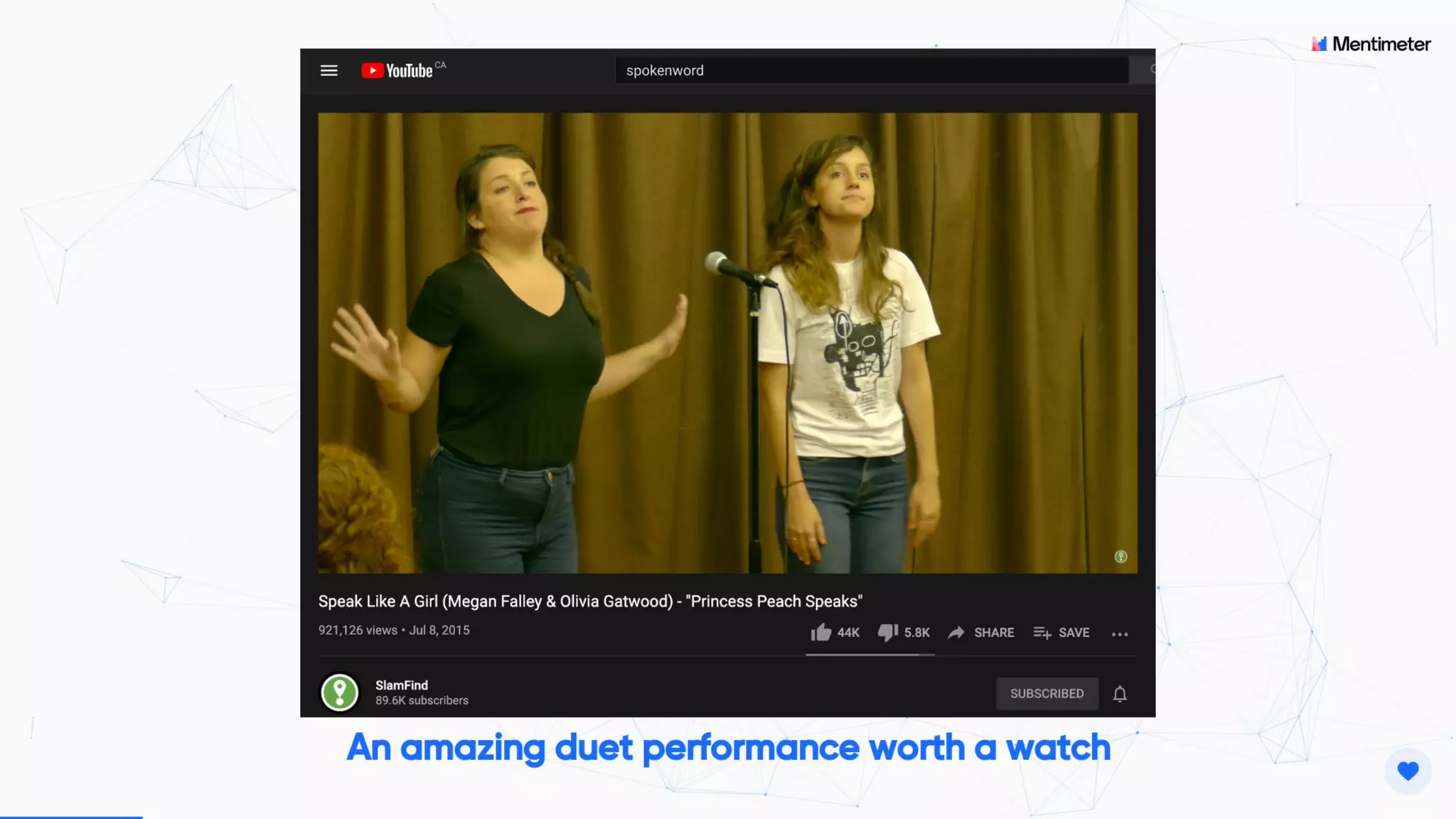Open the three-dot more actions menu
1456x819 pixels.
point(1120,634)
